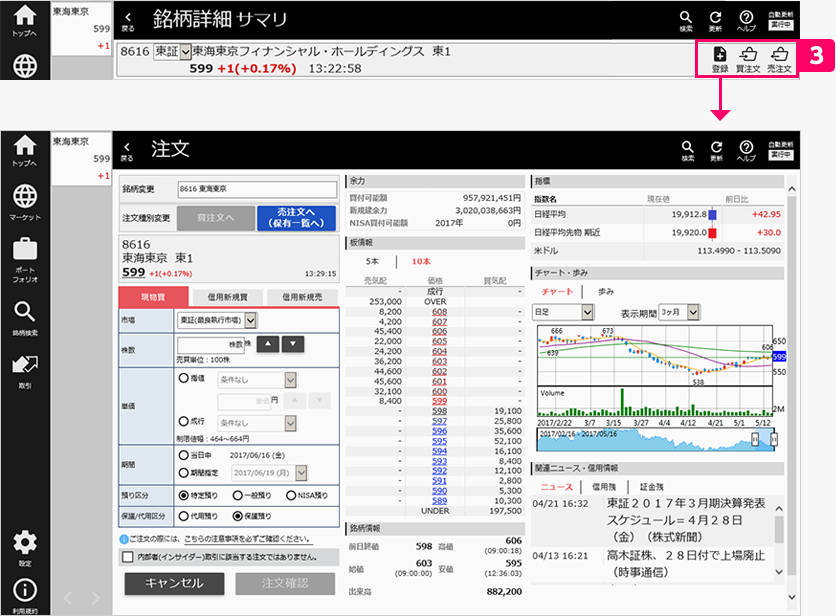Click info icon beside ご注文の際には notice
Viewport: 836px width, 616px height.
coord(124,539)
